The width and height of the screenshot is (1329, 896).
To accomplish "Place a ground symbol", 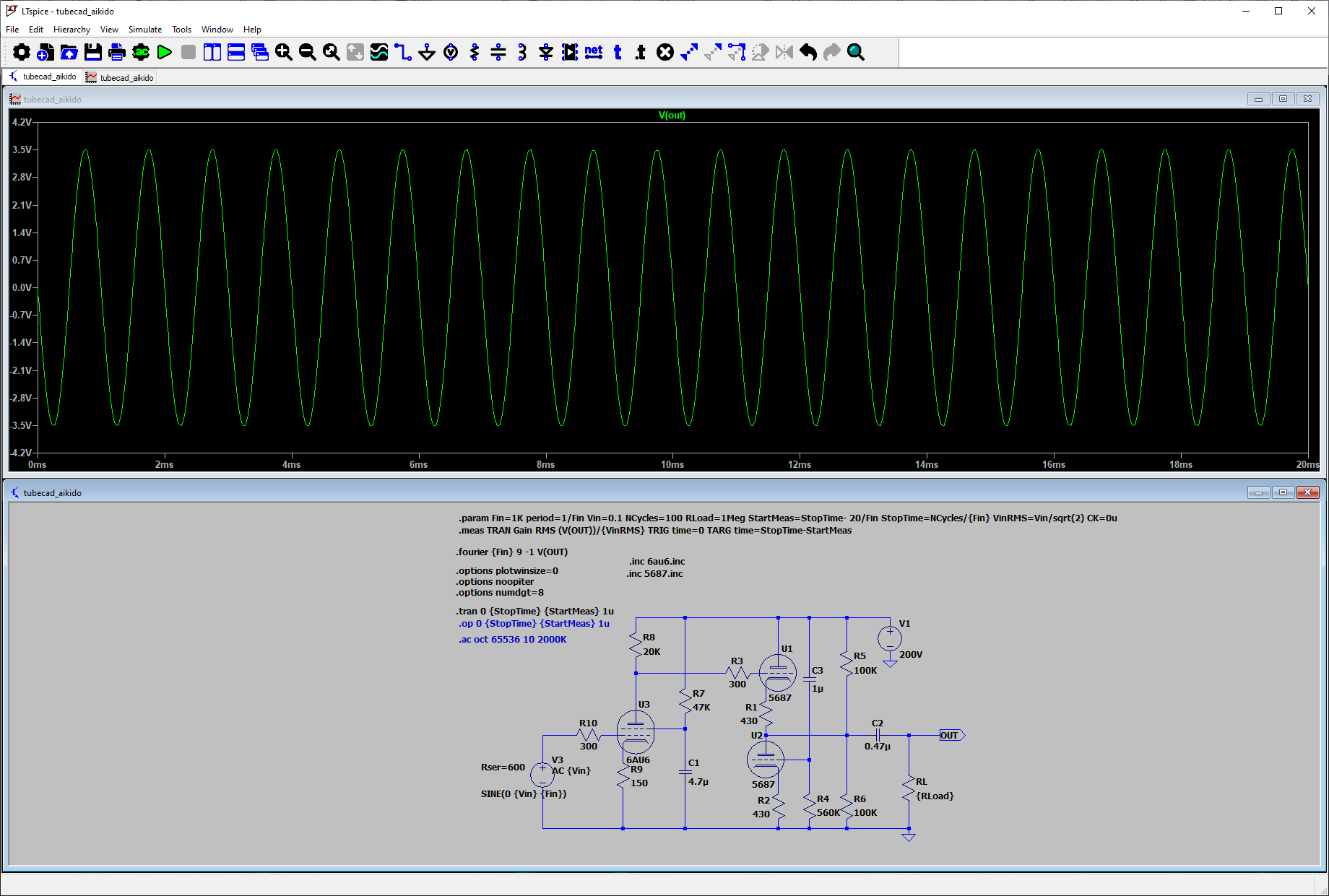I will [427, 52].
